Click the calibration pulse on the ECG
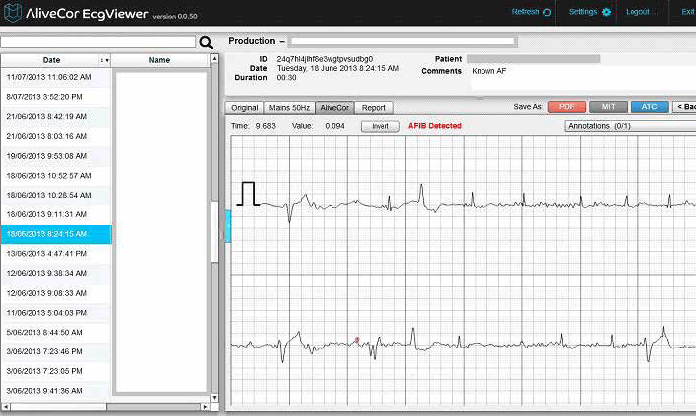Image resolution: width=696 pixels, height=416 pixels. coord(248,194)
